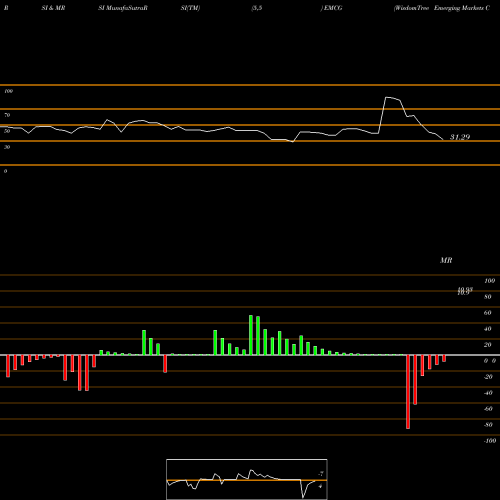Click the RSI axis label 50
Viewport: 500px width, 500px height.
pyautogui.click(x=7, y=131)
